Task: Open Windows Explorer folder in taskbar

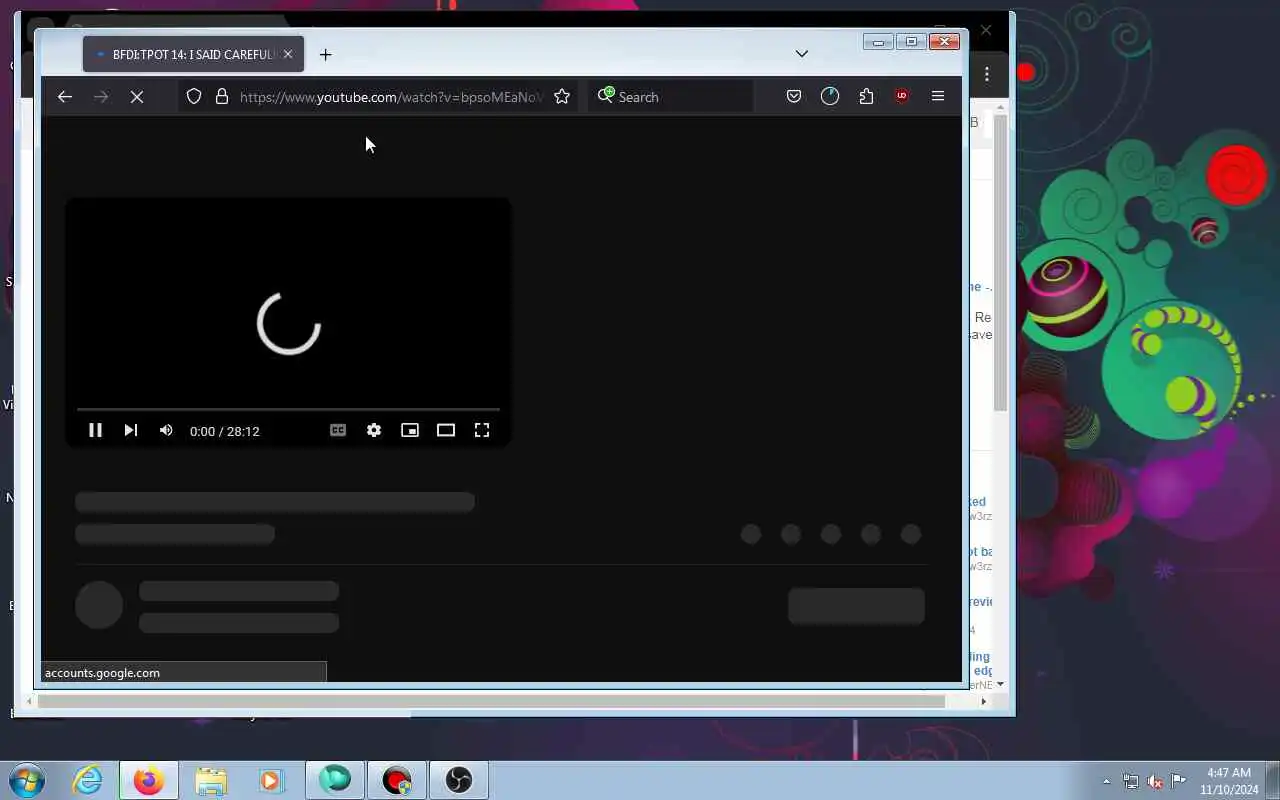Action: [211, 780]
